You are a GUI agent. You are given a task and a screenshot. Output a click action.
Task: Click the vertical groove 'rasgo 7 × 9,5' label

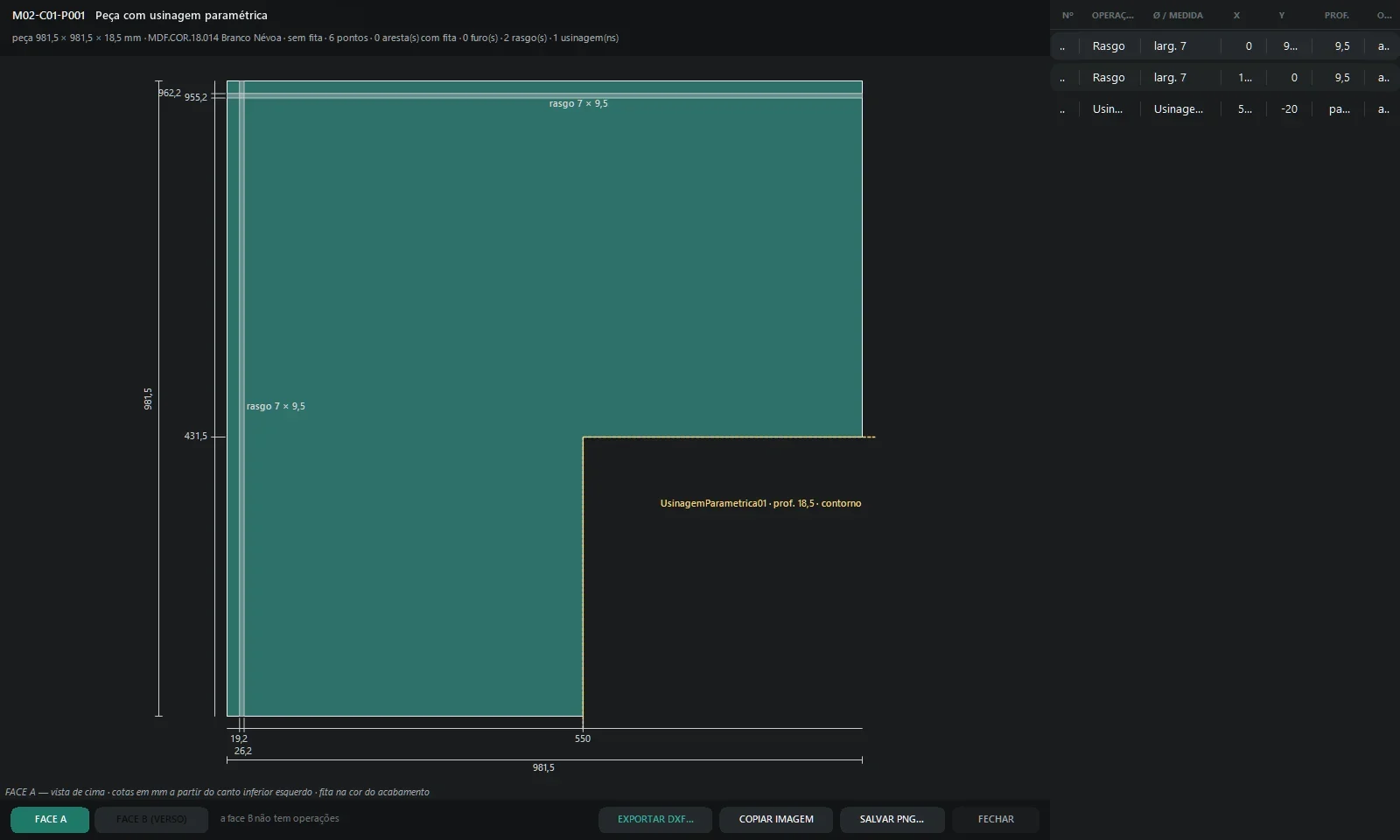tap(276, 407)
